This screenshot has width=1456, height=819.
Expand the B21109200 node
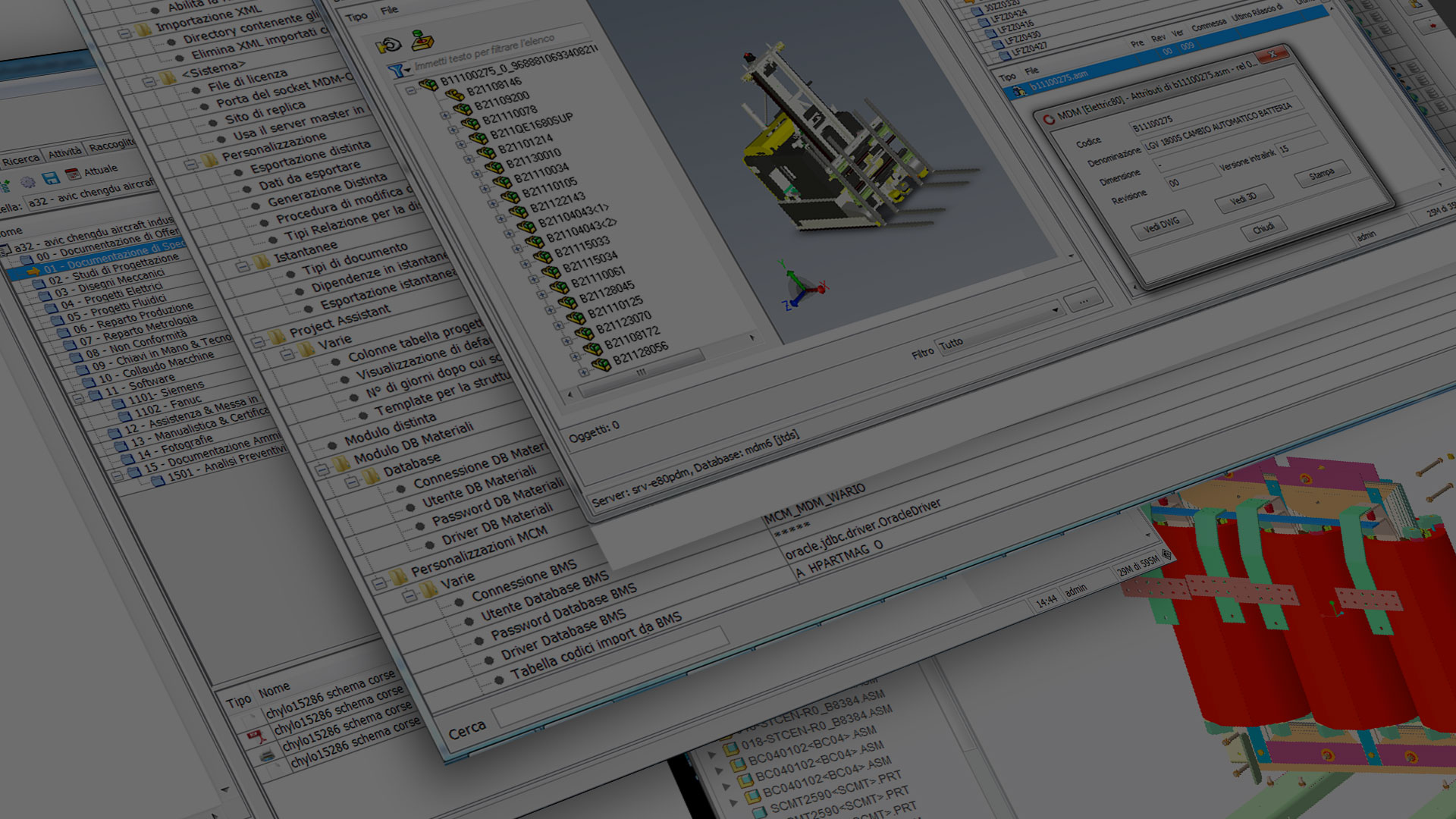(x=445, y=115)
